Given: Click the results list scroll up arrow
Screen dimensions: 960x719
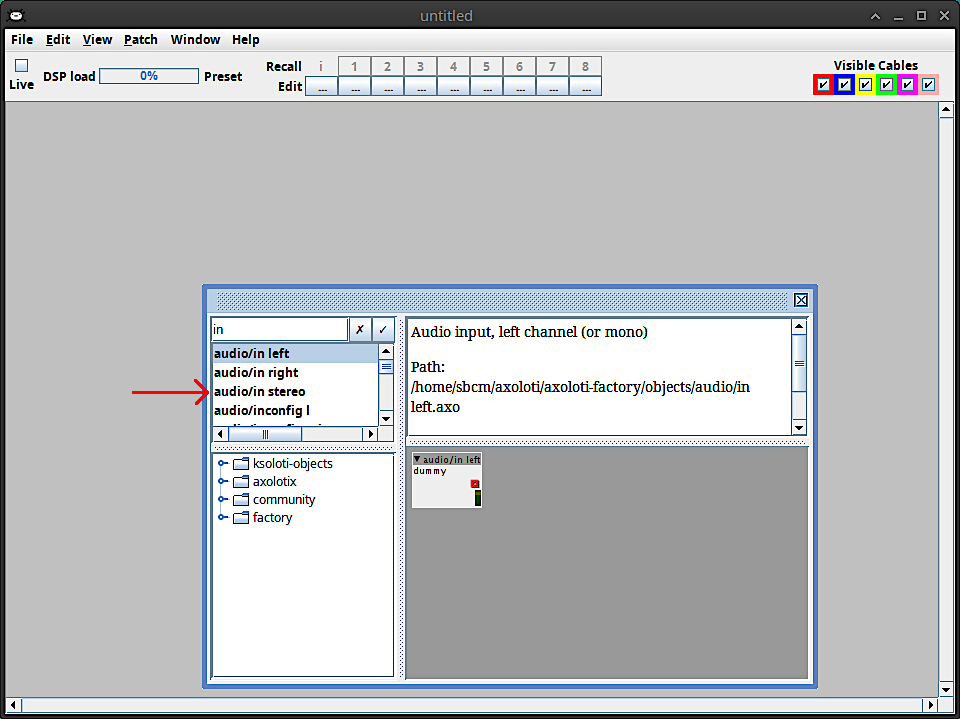Looking at the screenshot, I should tap(386, 352).
